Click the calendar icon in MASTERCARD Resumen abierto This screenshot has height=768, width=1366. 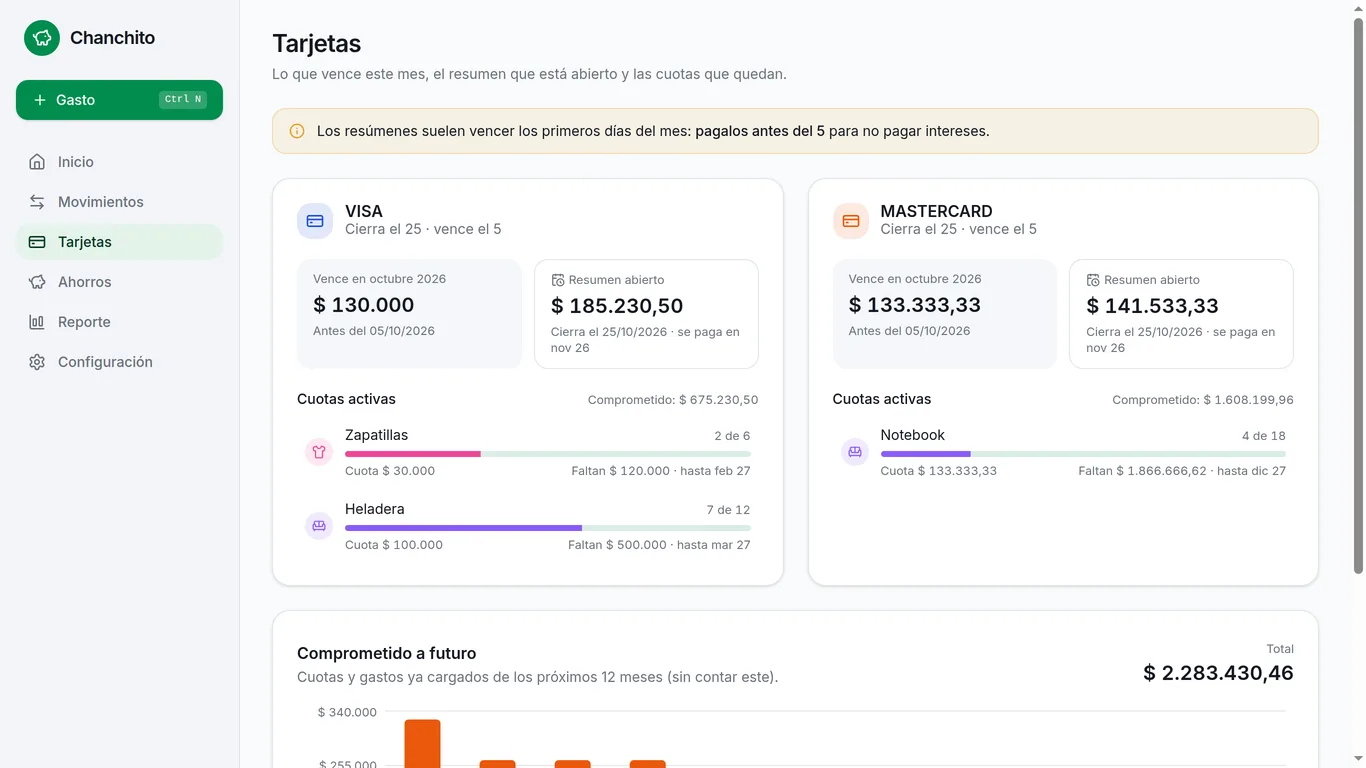pyautogui.click(x=1094, y=280)
